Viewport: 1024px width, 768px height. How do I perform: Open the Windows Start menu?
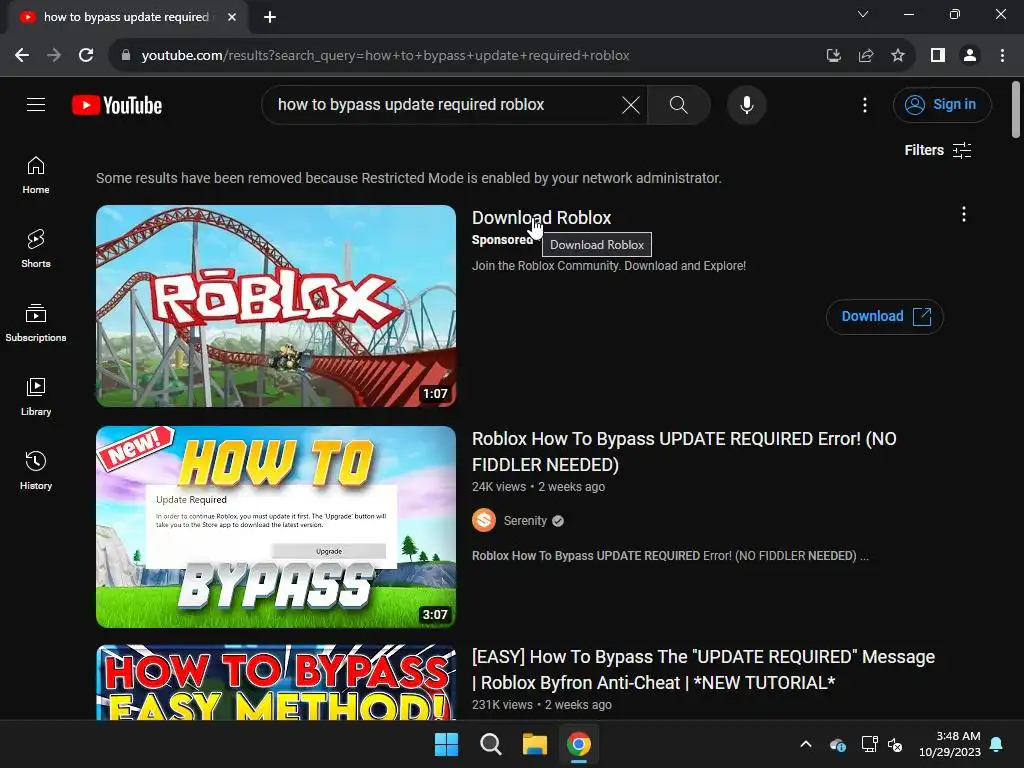pos(447,744)
